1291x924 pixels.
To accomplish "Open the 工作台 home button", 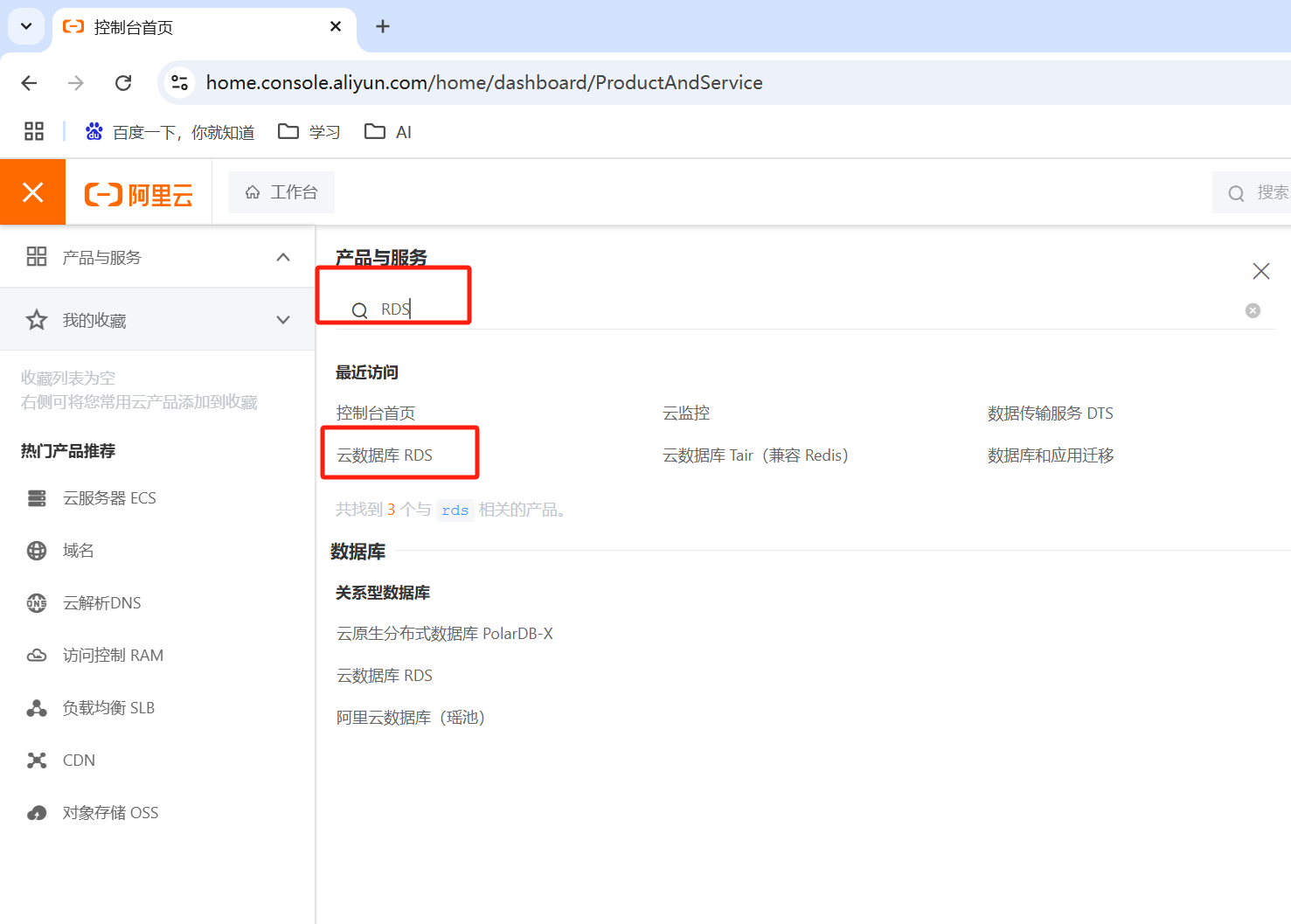I will click(281, 192).
